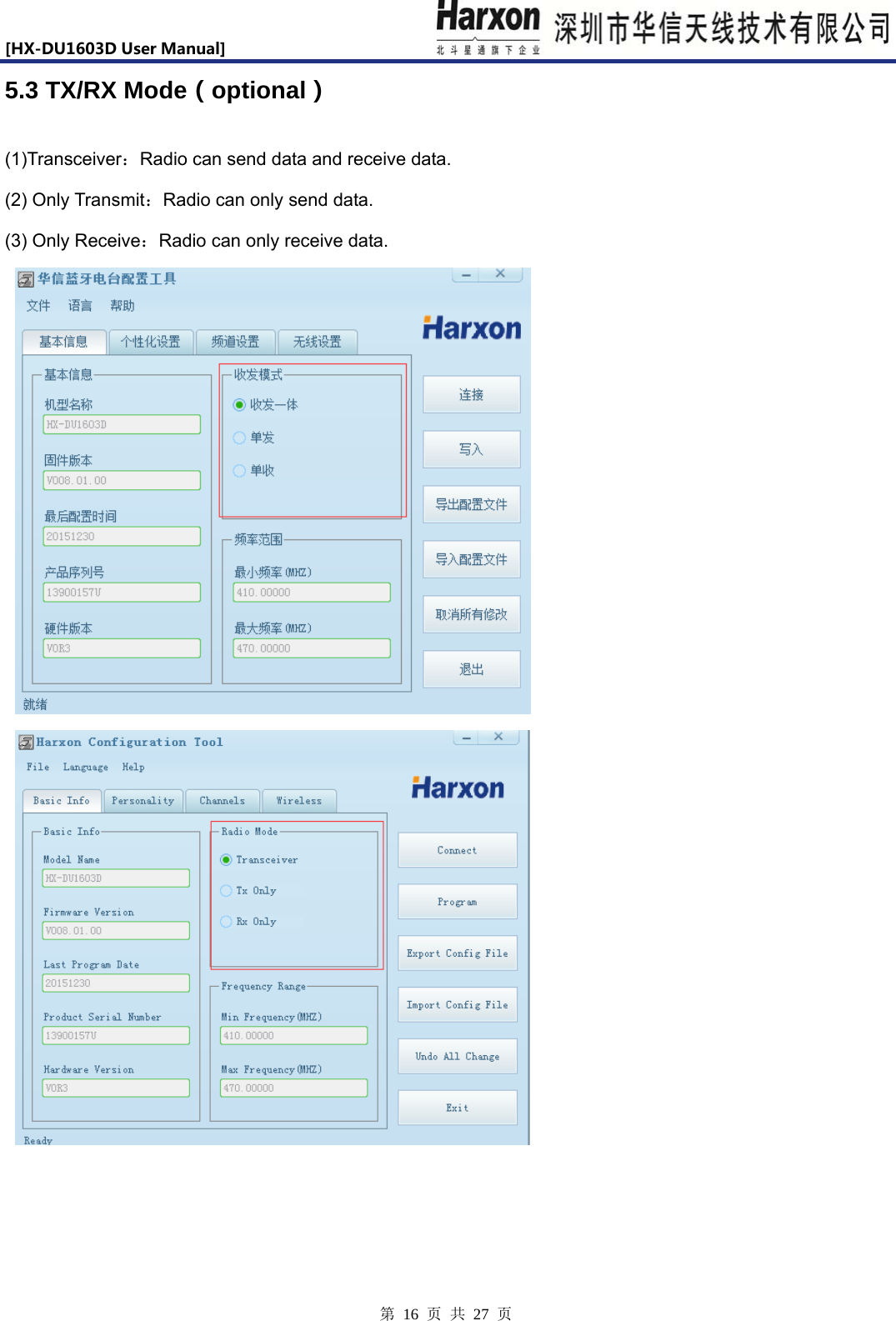The height and width of the screenshot is (1321, 896).
Task: Click the 退出 button
Action: (x=472, y=669)
